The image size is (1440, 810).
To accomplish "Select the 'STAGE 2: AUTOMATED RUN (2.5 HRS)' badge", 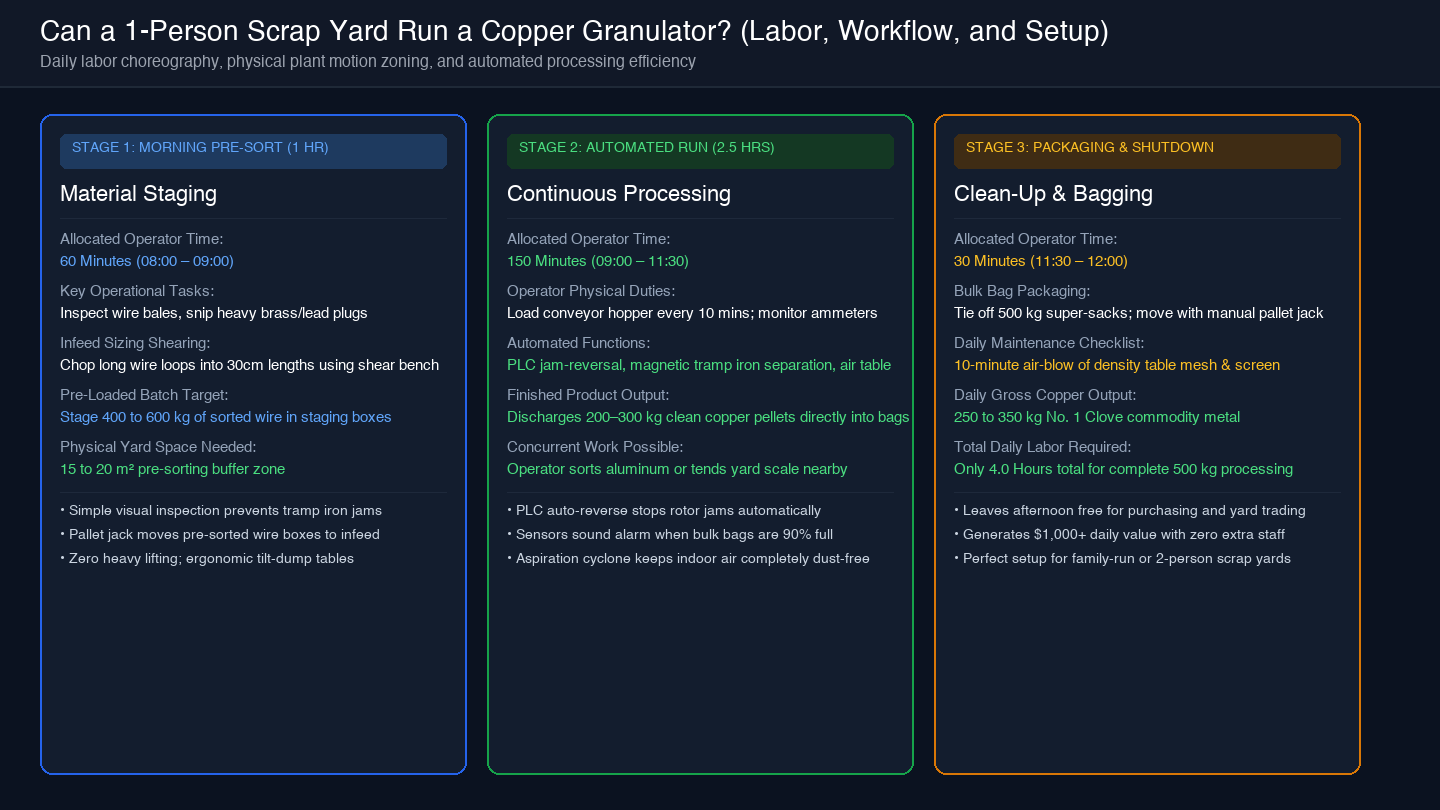I will [x=700, y=151].
